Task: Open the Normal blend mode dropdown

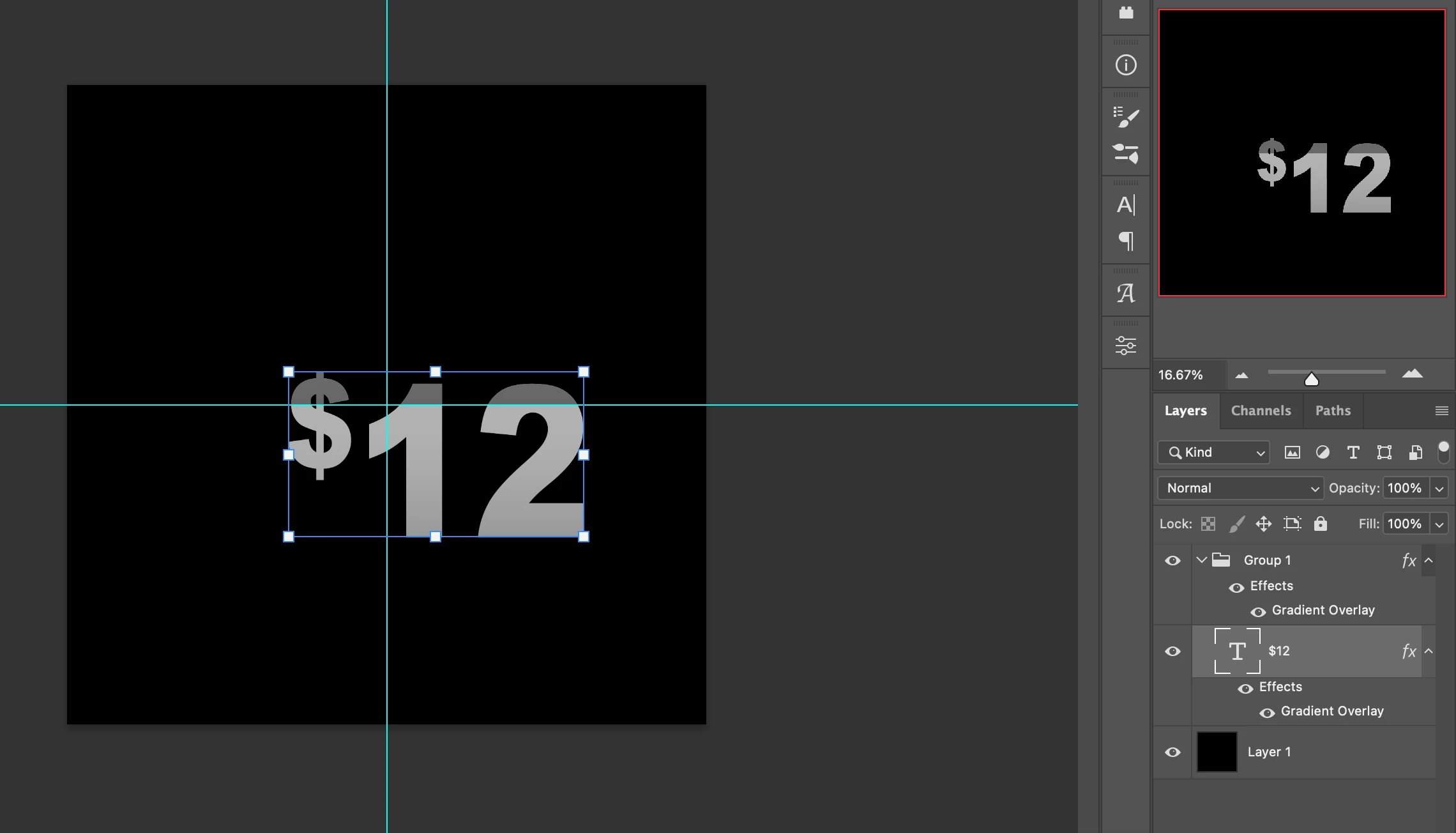Action: click(1240, 488)
